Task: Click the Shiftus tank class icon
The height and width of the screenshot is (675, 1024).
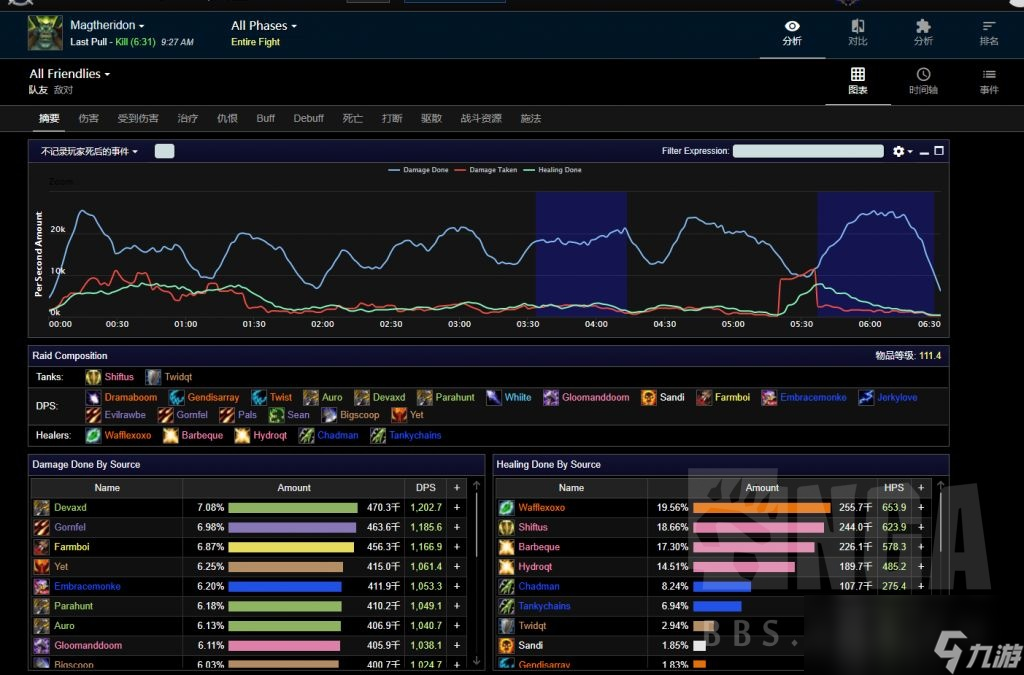Action: [93, 377]
